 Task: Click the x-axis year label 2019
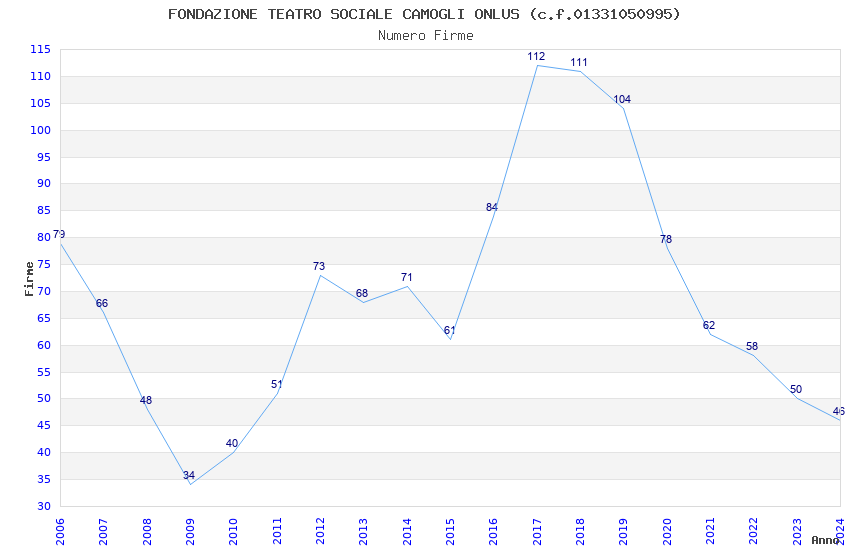pos(623,531)
